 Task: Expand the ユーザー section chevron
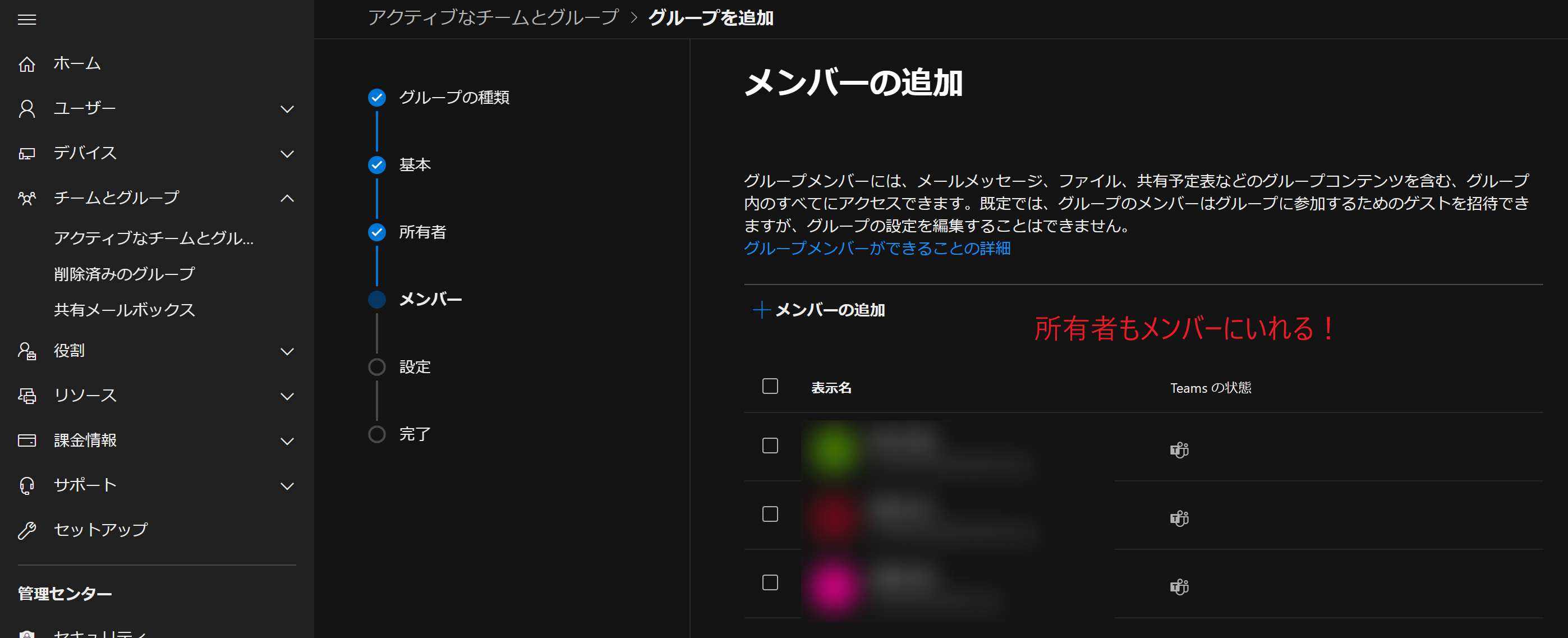(287, 109)
